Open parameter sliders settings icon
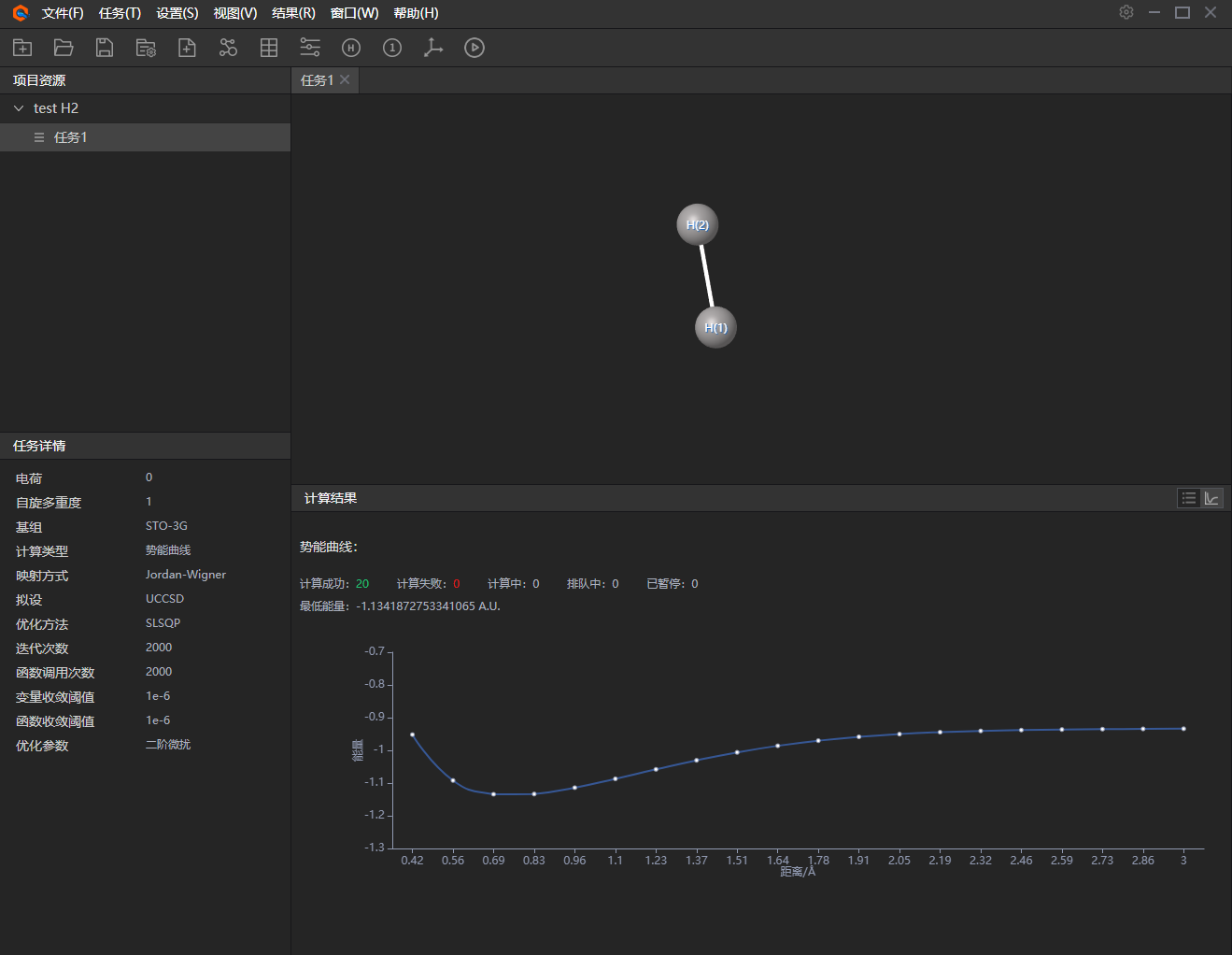1232x955 pixels. [310, 48]
